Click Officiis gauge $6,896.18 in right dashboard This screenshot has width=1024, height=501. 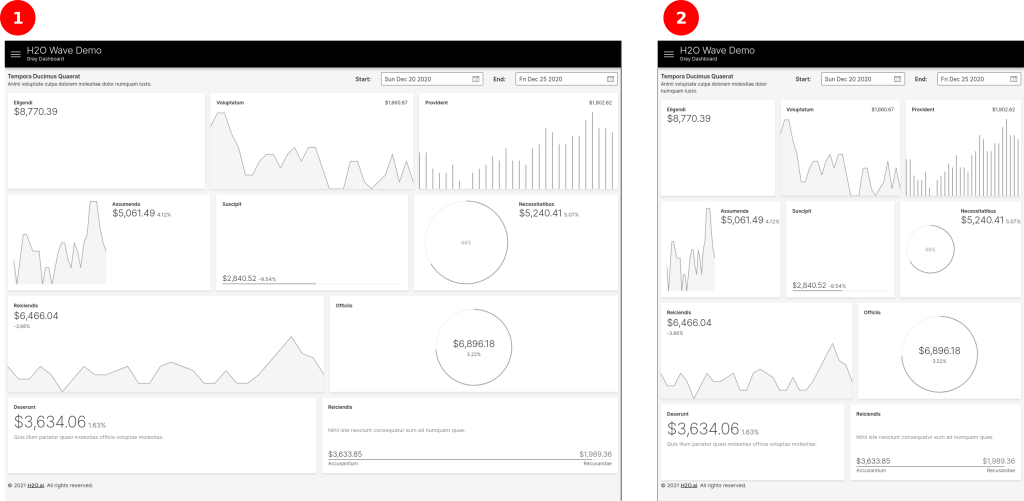(940, 354)
